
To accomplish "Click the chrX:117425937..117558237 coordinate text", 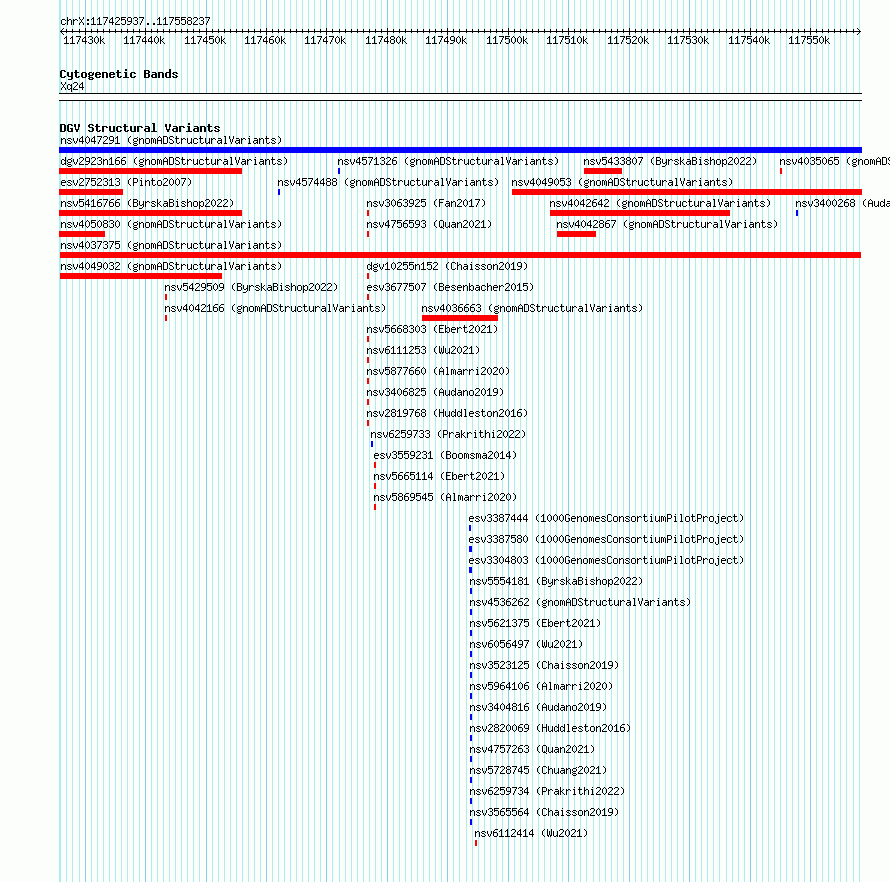I will coord(135,21).
